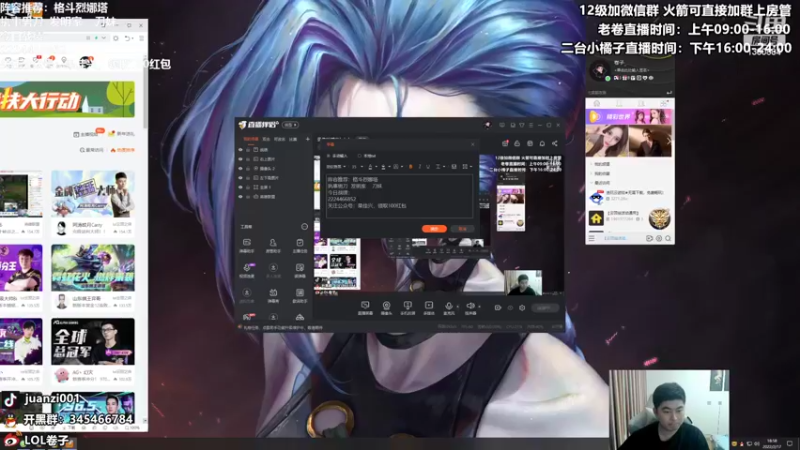Click search magnifier in right chat panel

668,238
